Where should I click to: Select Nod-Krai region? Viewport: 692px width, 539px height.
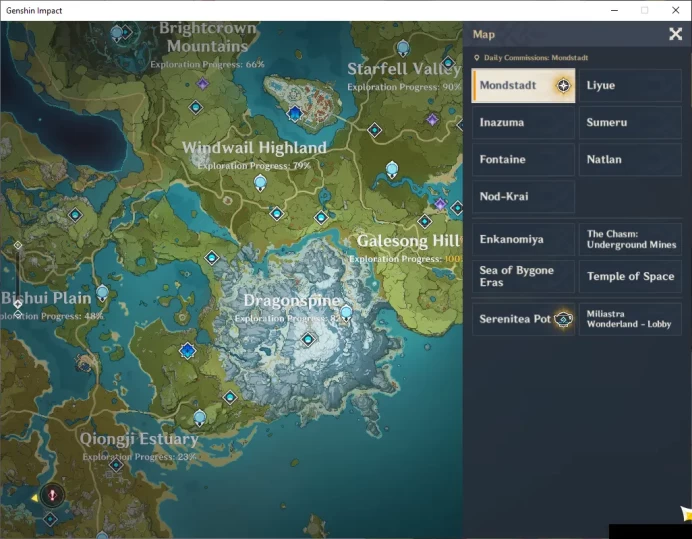(523, 196)
